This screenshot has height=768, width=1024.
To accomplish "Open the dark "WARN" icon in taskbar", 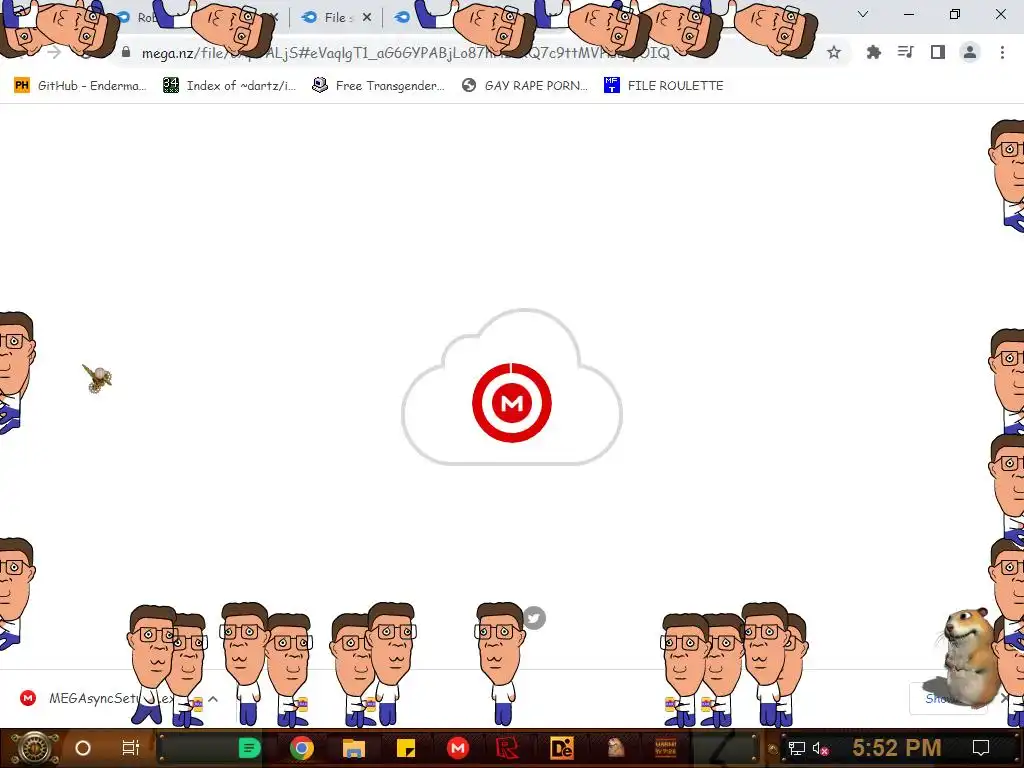I will pyautogui.click(x=665, y=748).
